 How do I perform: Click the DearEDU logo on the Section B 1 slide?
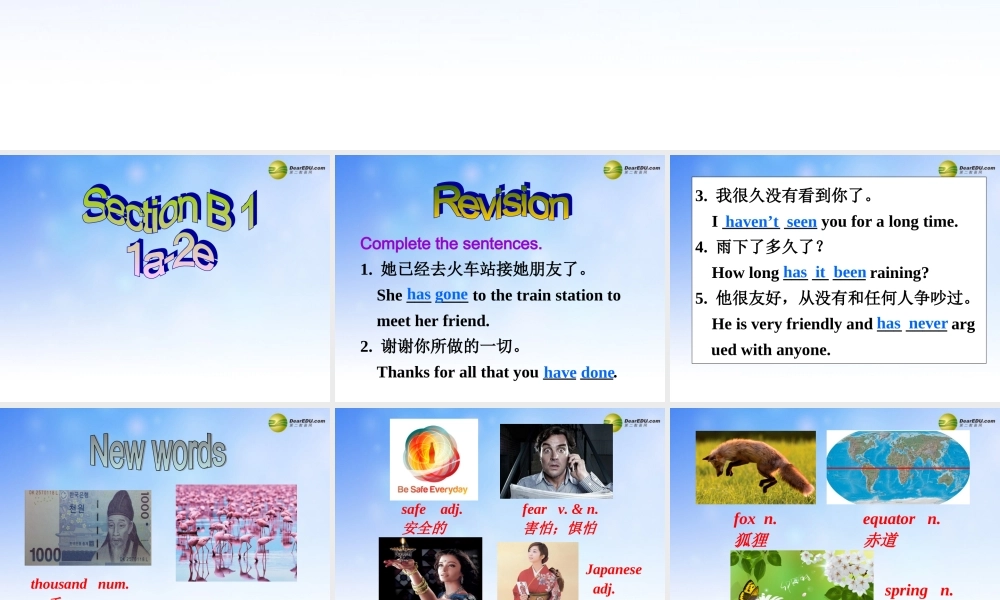click(x=297, y=170)
